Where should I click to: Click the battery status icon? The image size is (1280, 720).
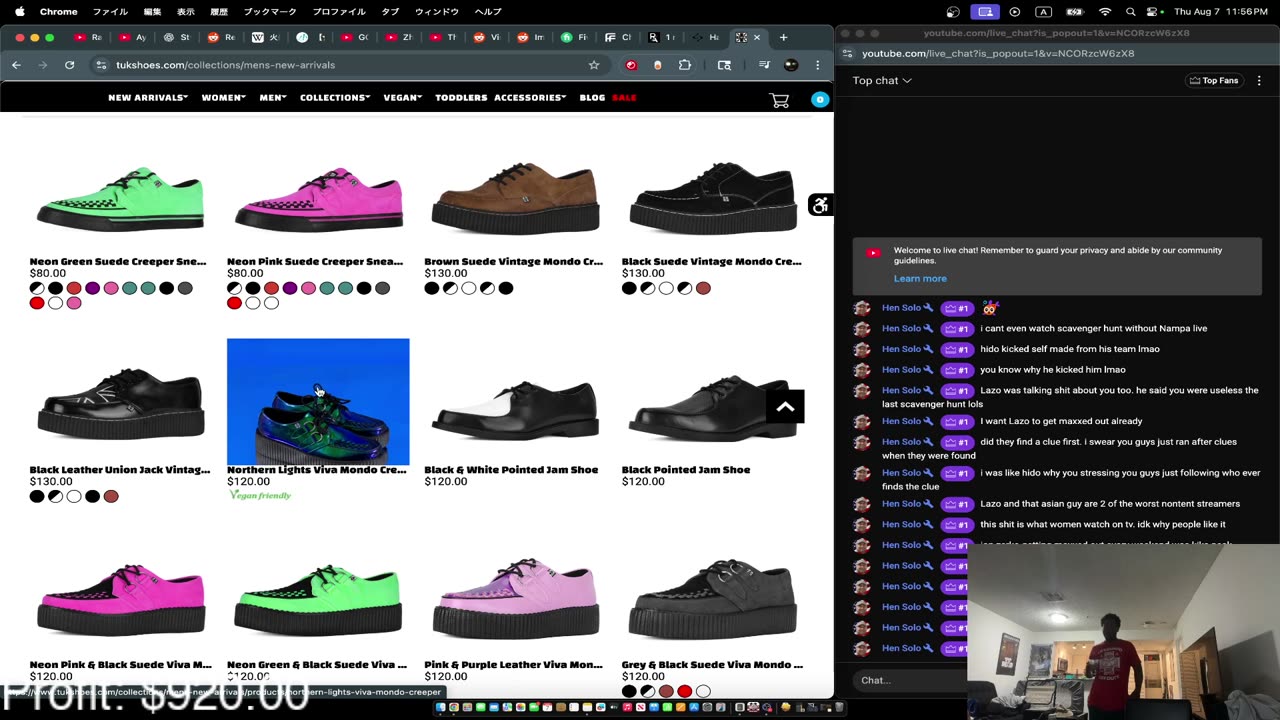(1075, 12)
